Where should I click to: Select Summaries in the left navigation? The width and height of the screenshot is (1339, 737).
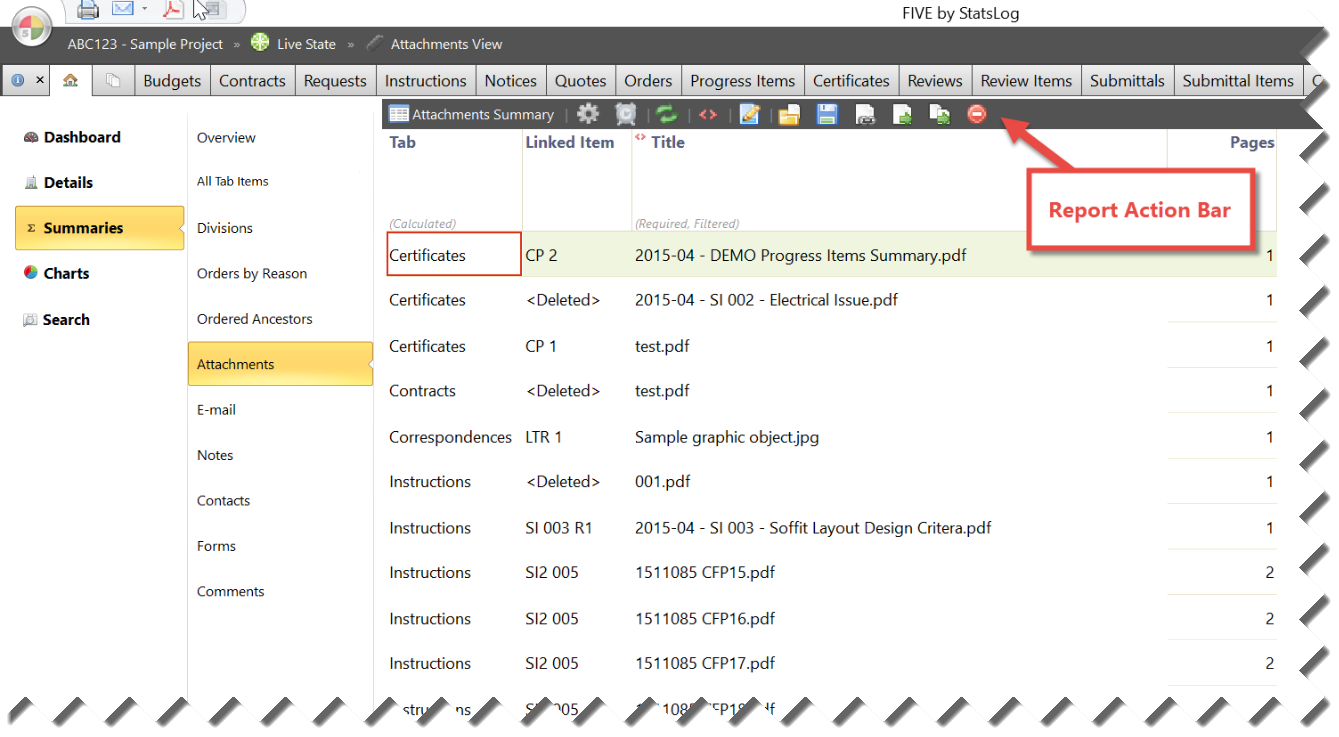pyautogui.click(x=99, y=228)
